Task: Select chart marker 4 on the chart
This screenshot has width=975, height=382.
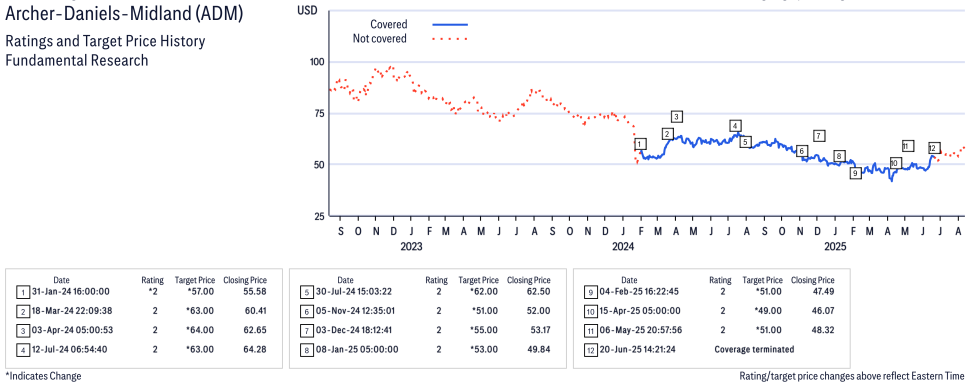Action: pyautogui.click(x=736, y=125)
